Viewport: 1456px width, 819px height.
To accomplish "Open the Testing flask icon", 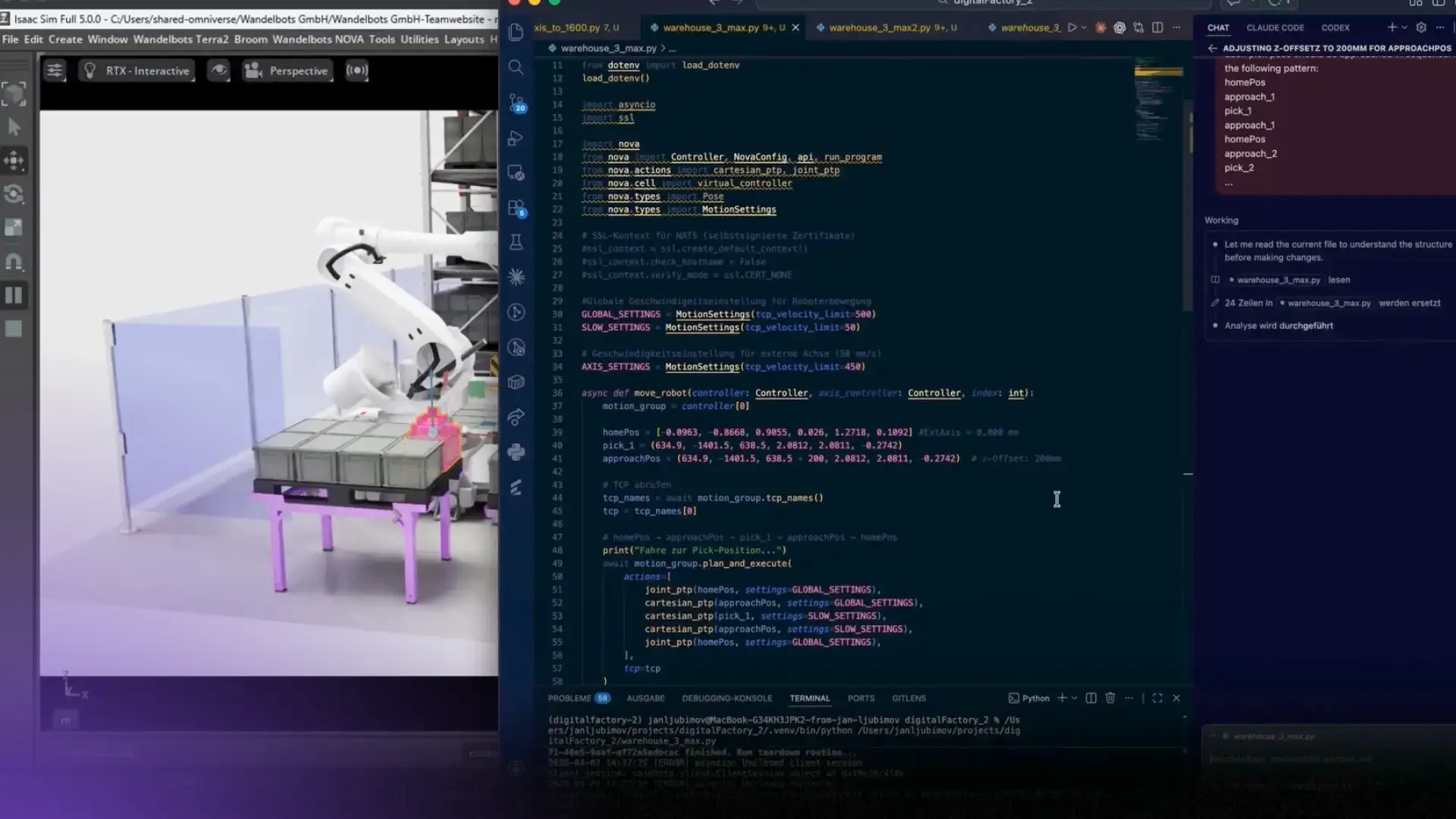I will tap(516, 242).
